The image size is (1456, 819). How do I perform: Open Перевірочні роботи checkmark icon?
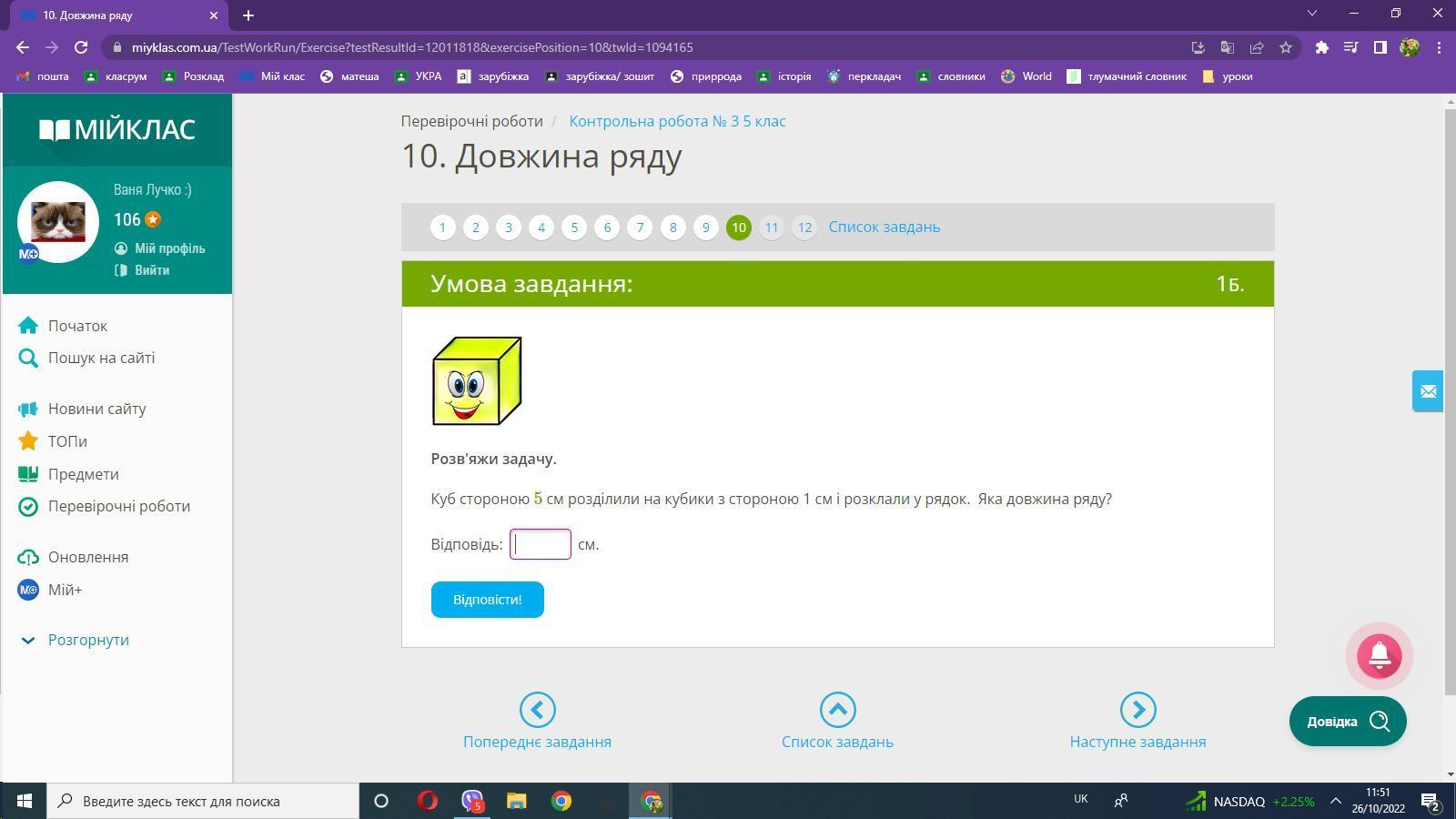pos(28,506)
